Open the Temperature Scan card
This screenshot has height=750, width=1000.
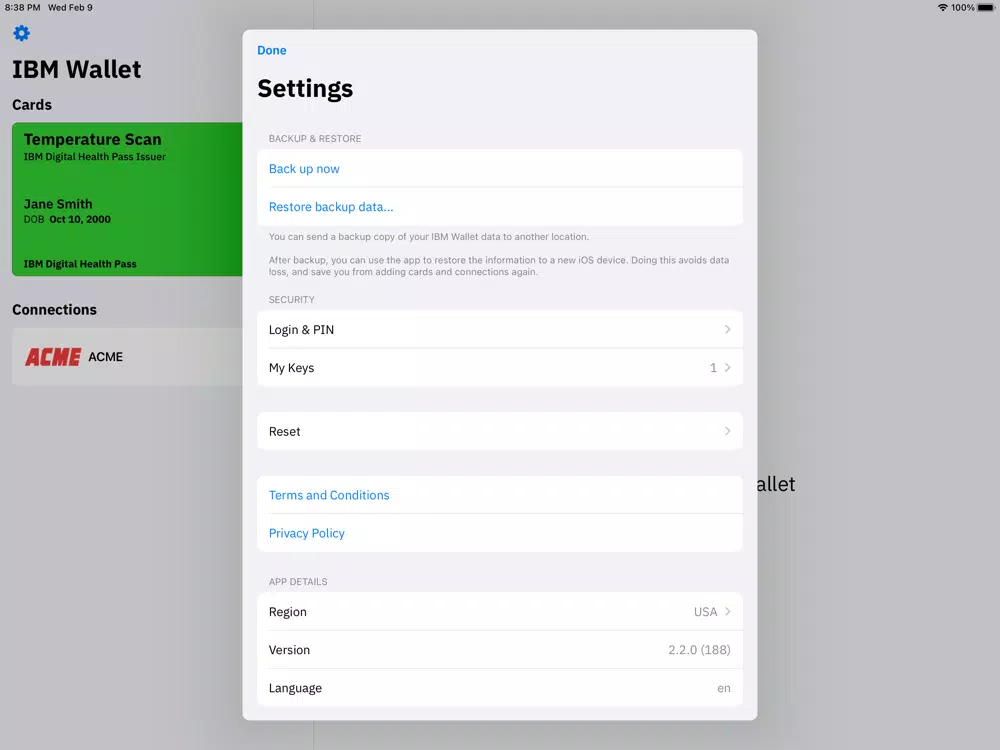click(x=127, y=199)
